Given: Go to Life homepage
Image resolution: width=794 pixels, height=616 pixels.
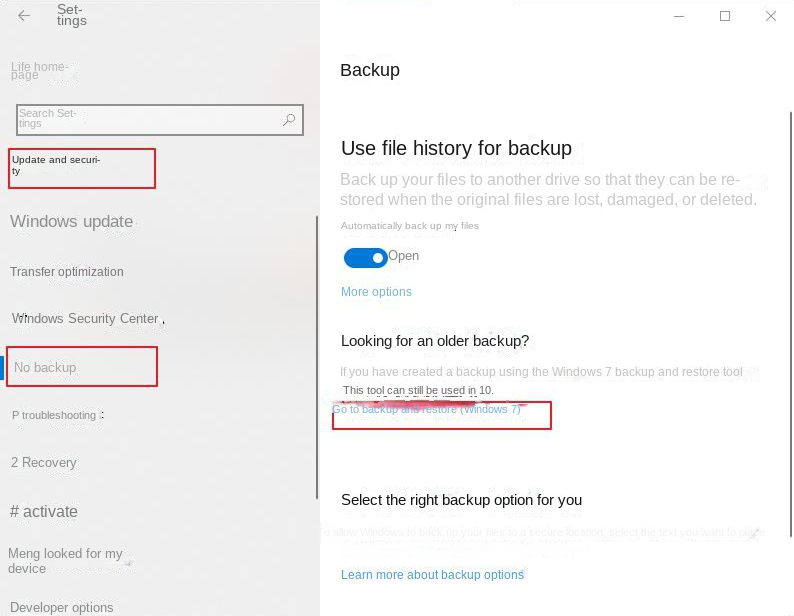Looking at the screenshot, I should click(x=40, y=71).
